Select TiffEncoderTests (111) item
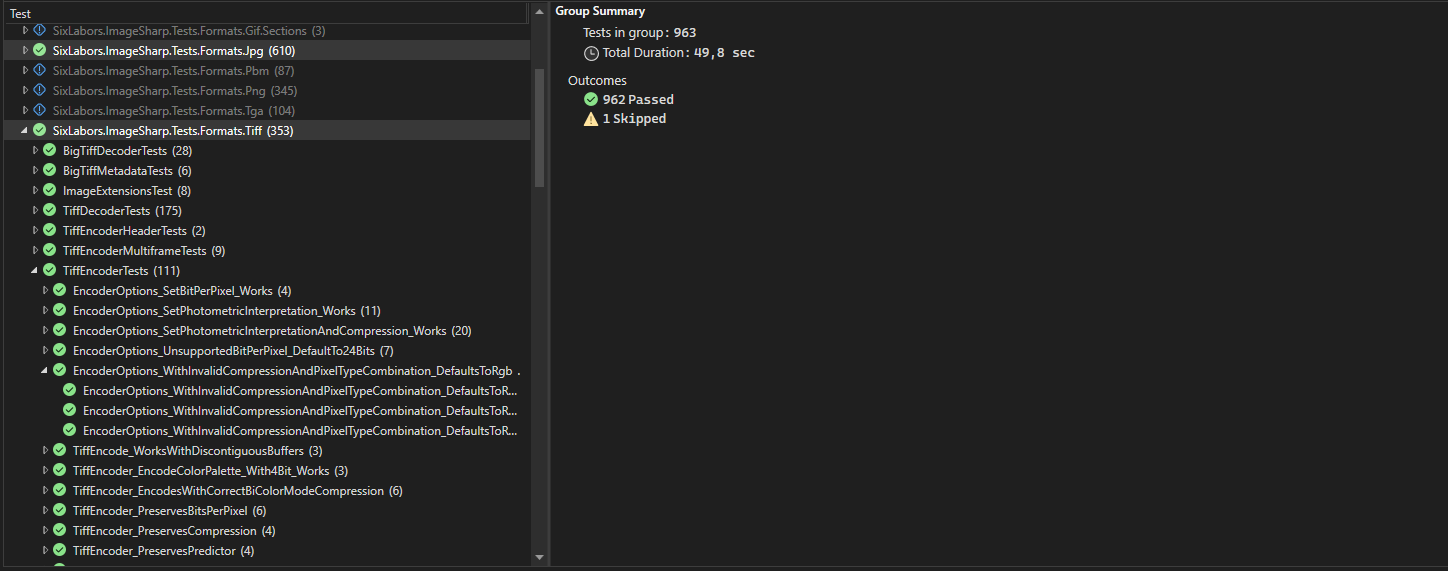The height and width of the screenshot is (571, 1448). [x=121, y=270]
